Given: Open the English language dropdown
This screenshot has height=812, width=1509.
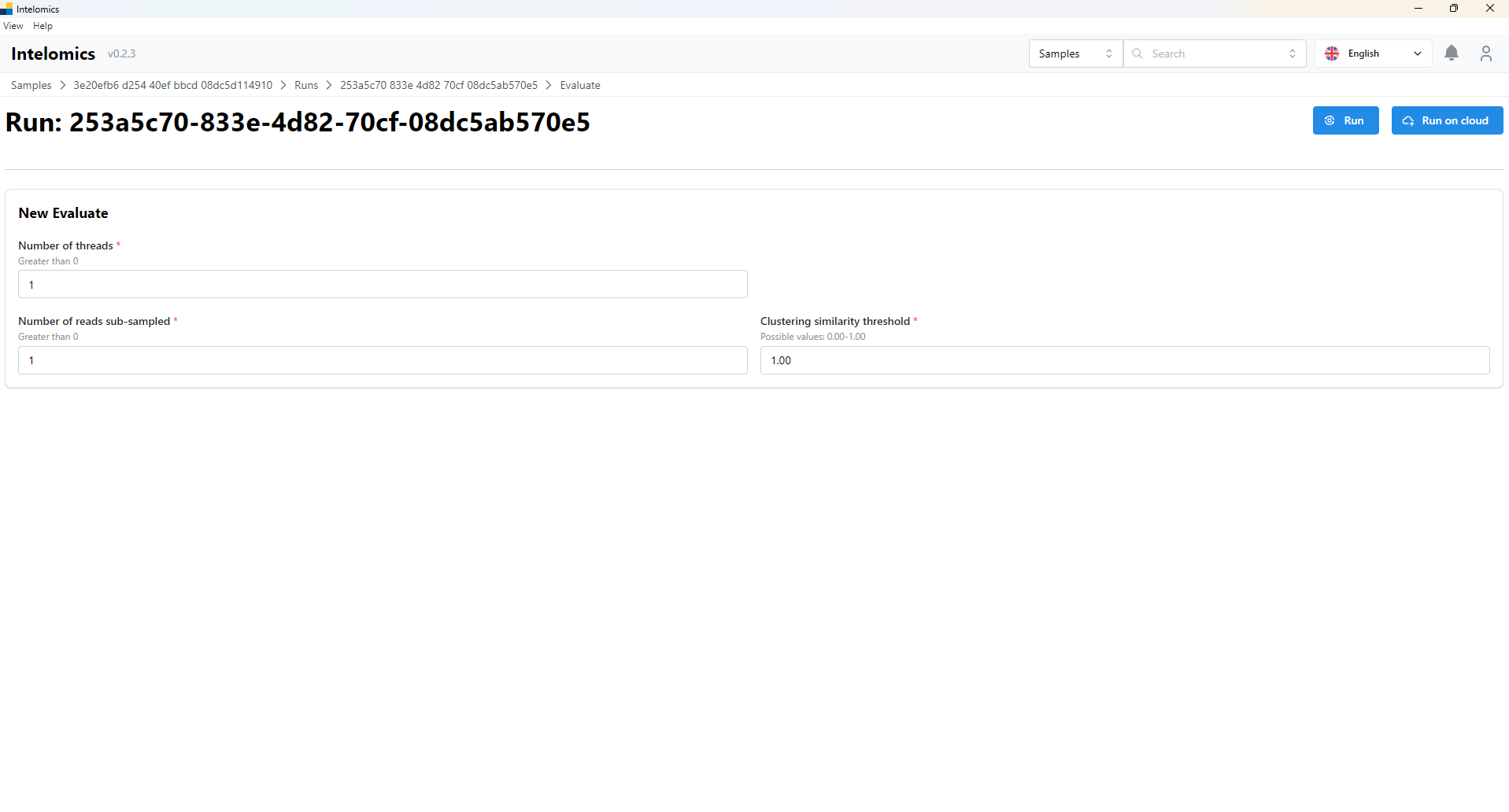Looking at the screenshot, I should tap(1374, 54).
